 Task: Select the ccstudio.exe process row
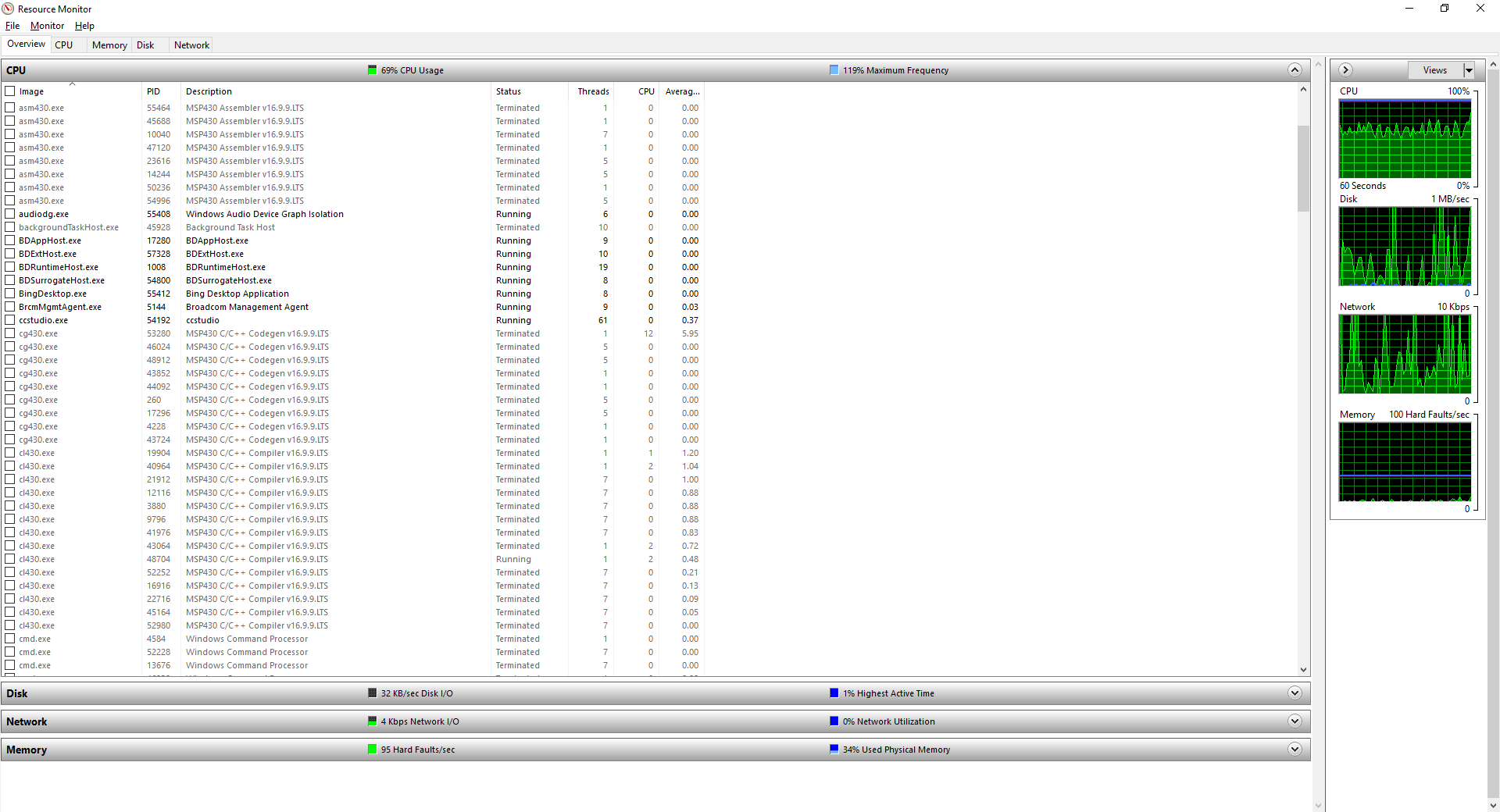[x=352, y=320]
